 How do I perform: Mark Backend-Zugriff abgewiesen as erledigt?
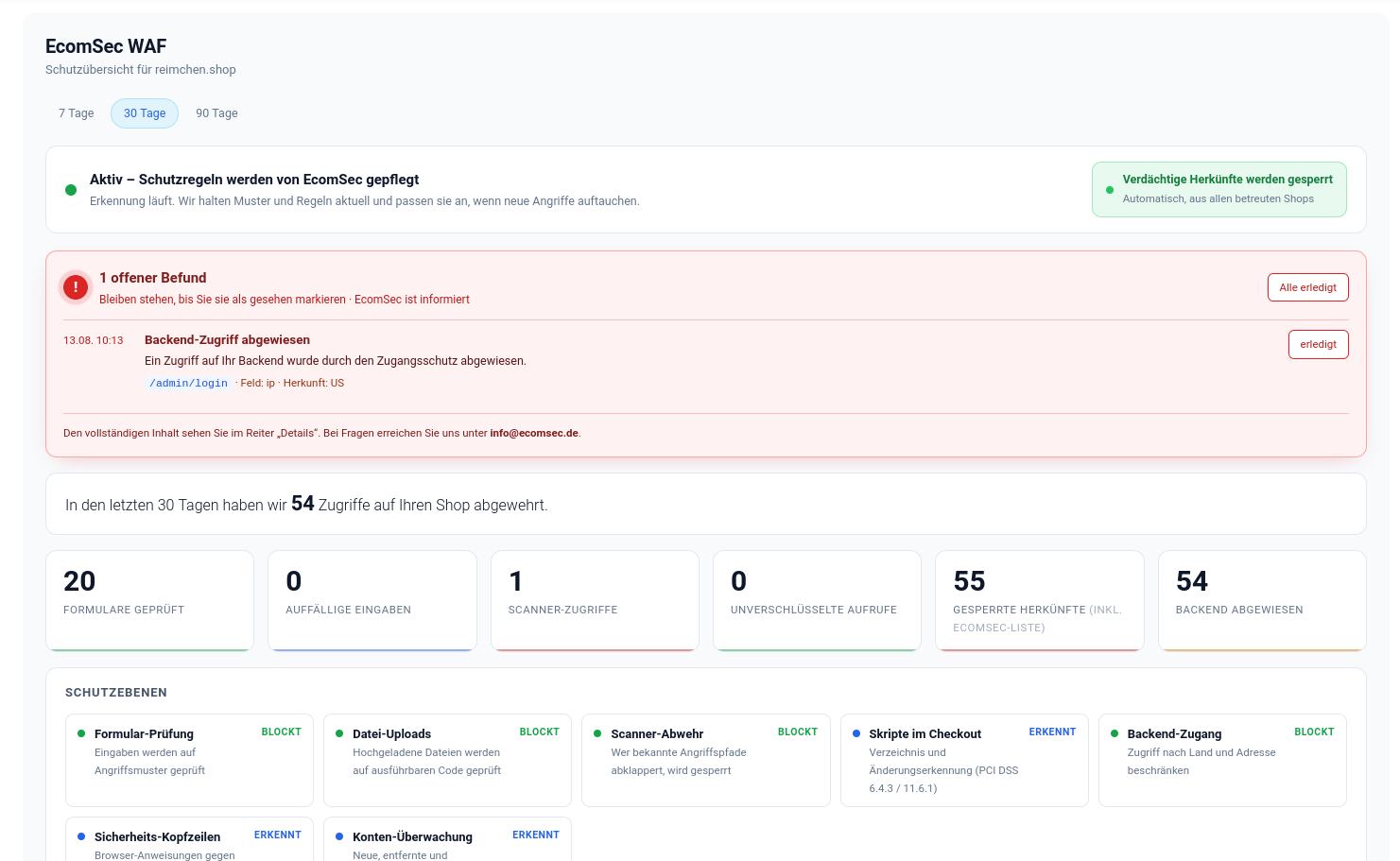point(1318,344)
